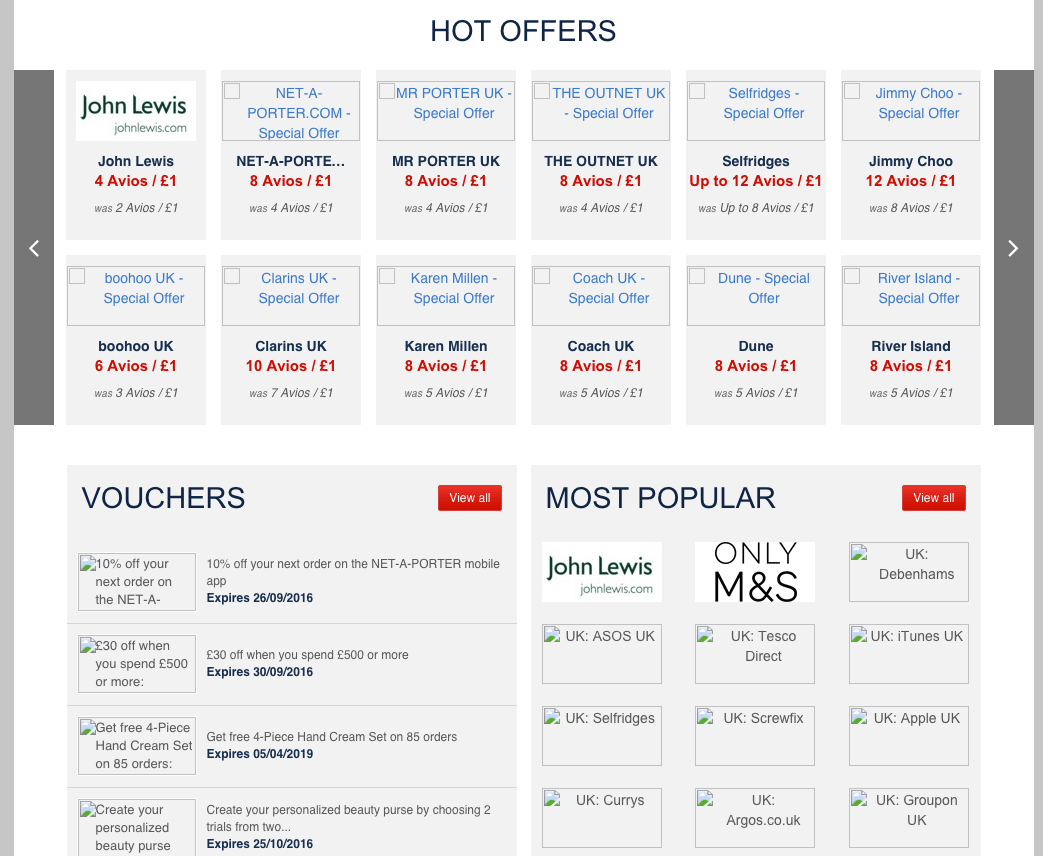Click 'was 7 Avios / £1' text
Screen dimensions: 1043x856
click(291, 393)
